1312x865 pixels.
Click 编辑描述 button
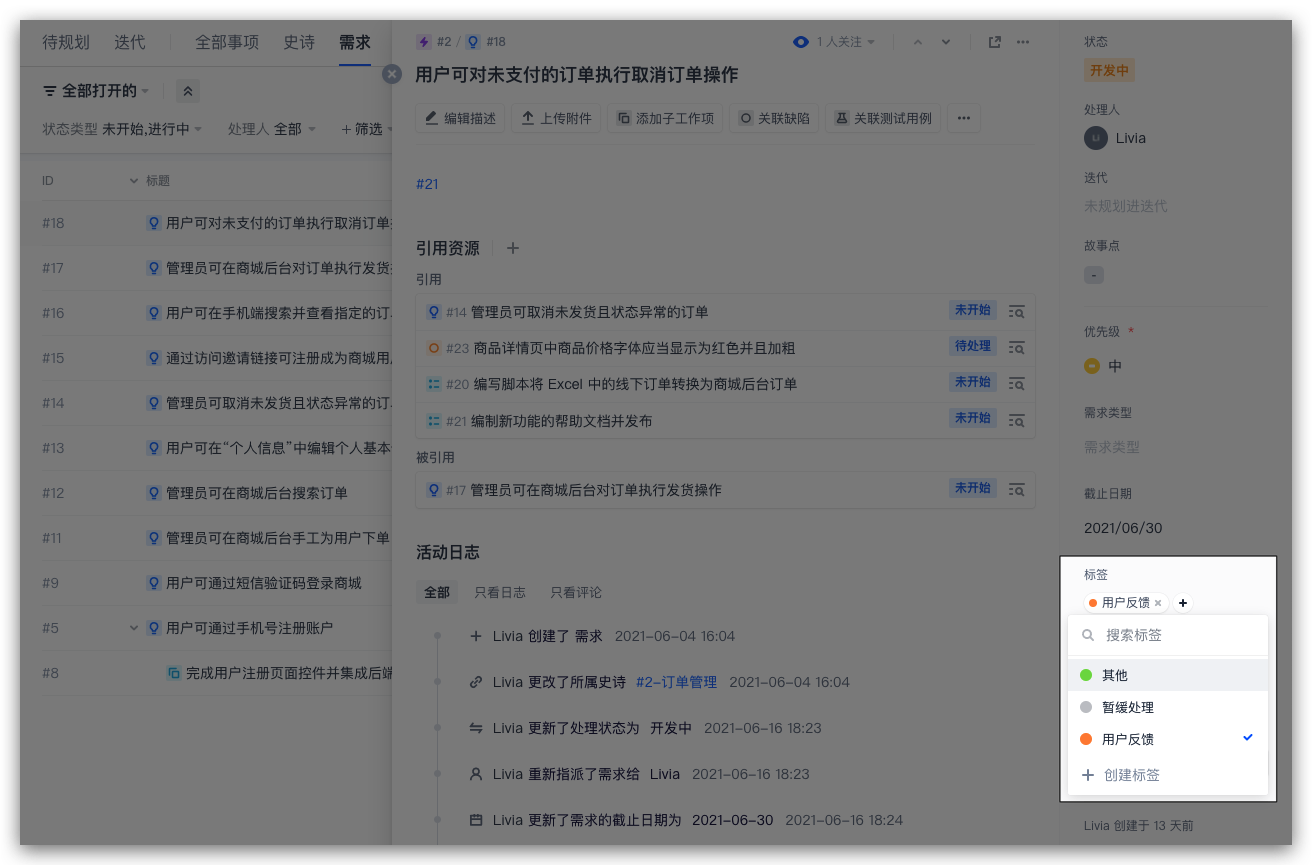pyautogui.click(x=461, y=118)
